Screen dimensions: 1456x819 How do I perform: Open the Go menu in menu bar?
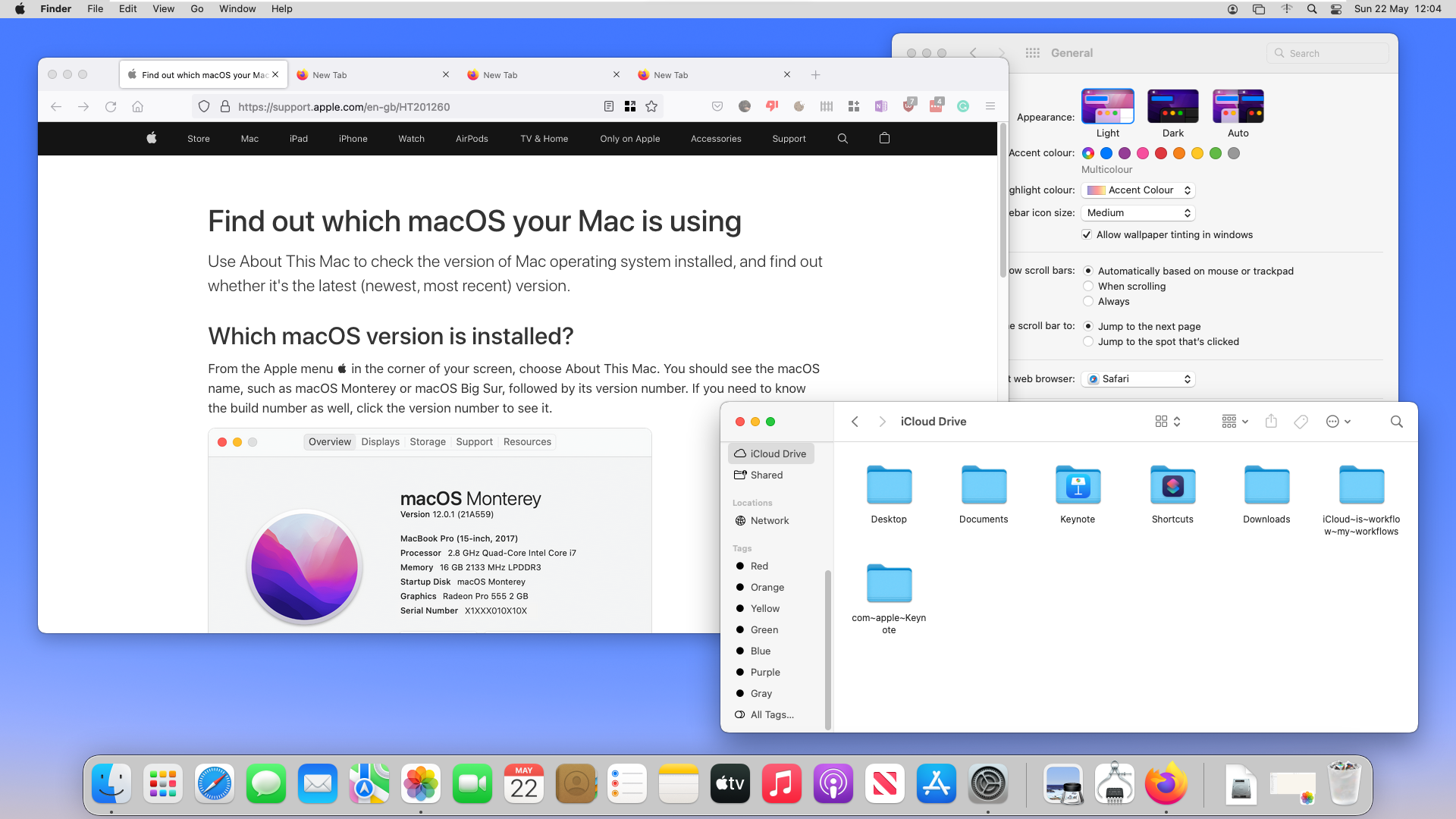(197, 9)
